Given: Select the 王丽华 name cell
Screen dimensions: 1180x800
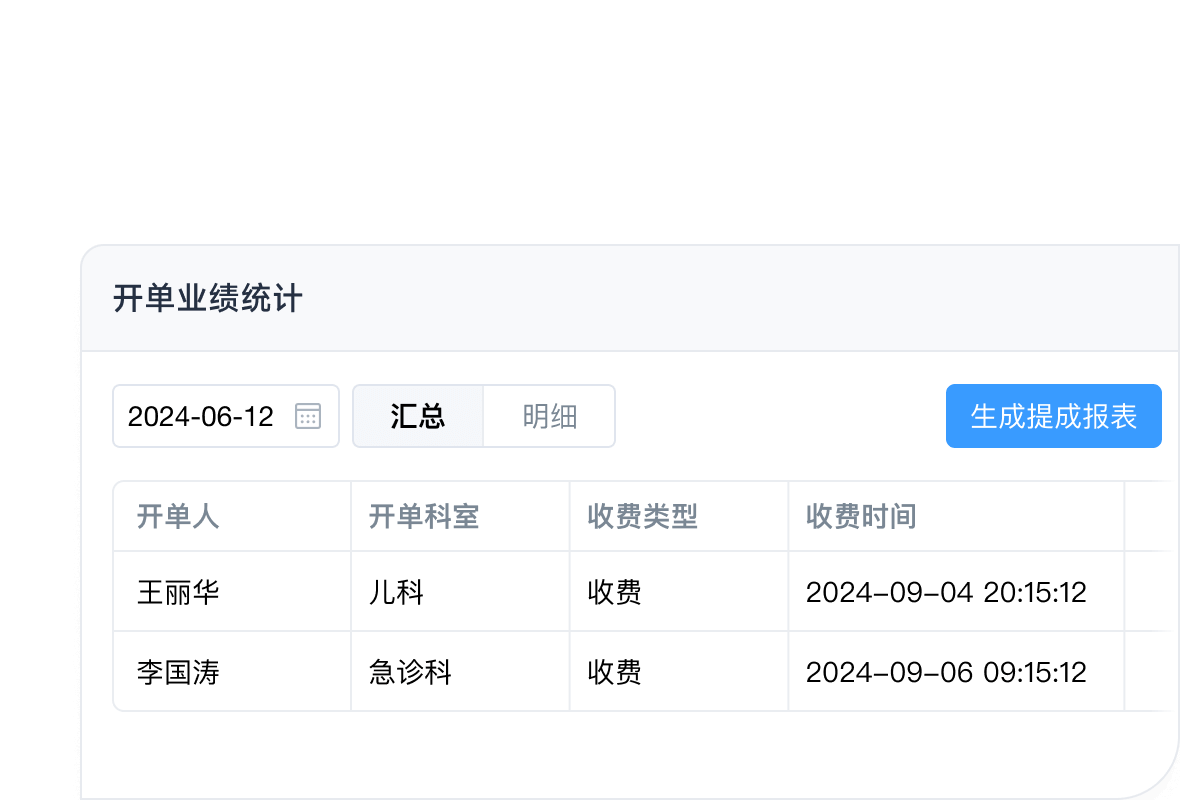Looking at the screenshot, I should pos(178,592).
